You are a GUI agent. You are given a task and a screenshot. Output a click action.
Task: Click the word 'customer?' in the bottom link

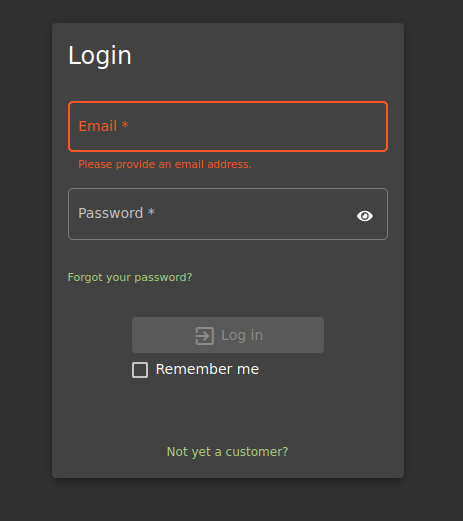[x=257, y=452]
